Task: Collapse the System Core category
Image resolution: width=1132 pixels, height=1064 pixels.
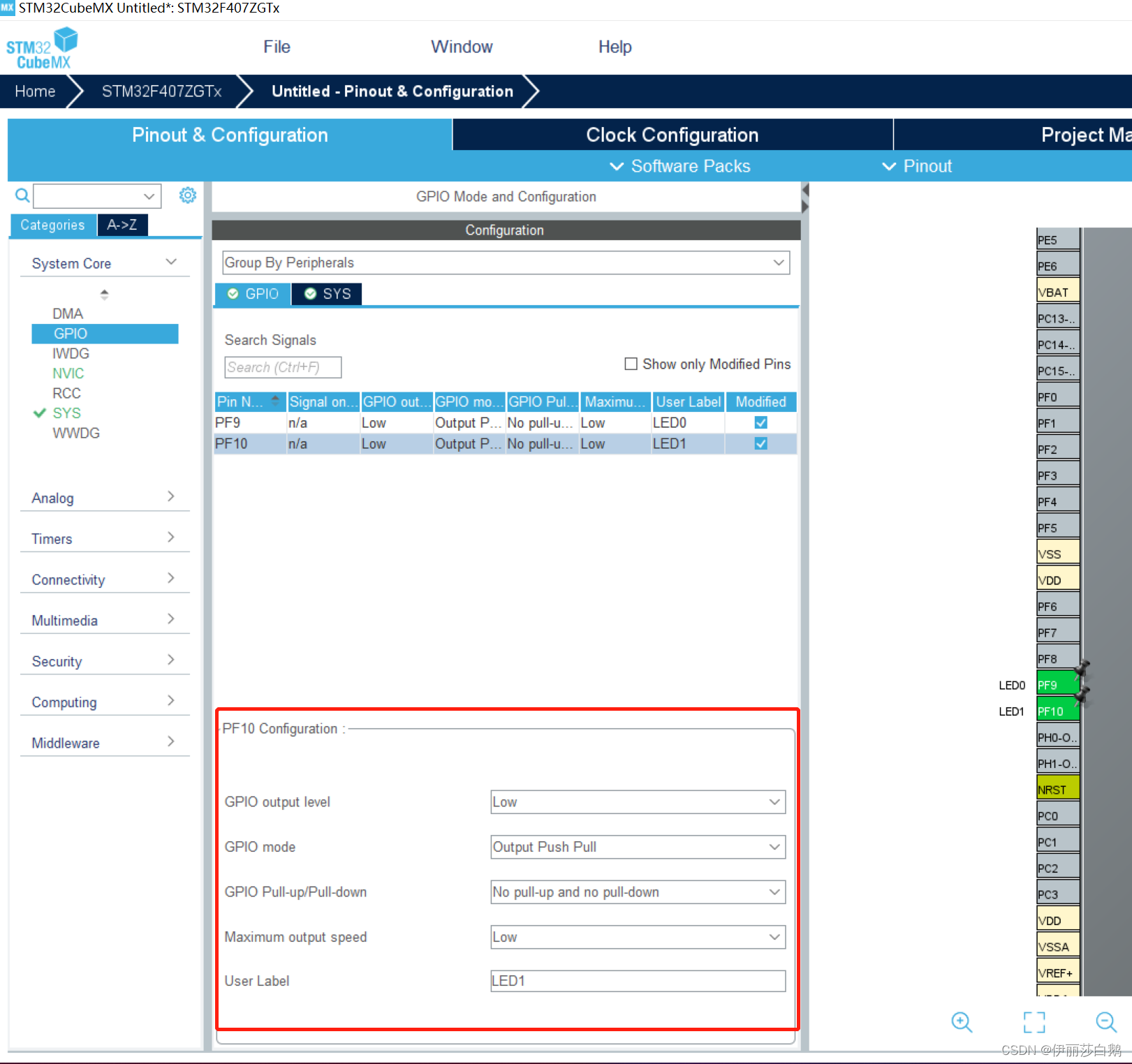Action: coord(105,263)
